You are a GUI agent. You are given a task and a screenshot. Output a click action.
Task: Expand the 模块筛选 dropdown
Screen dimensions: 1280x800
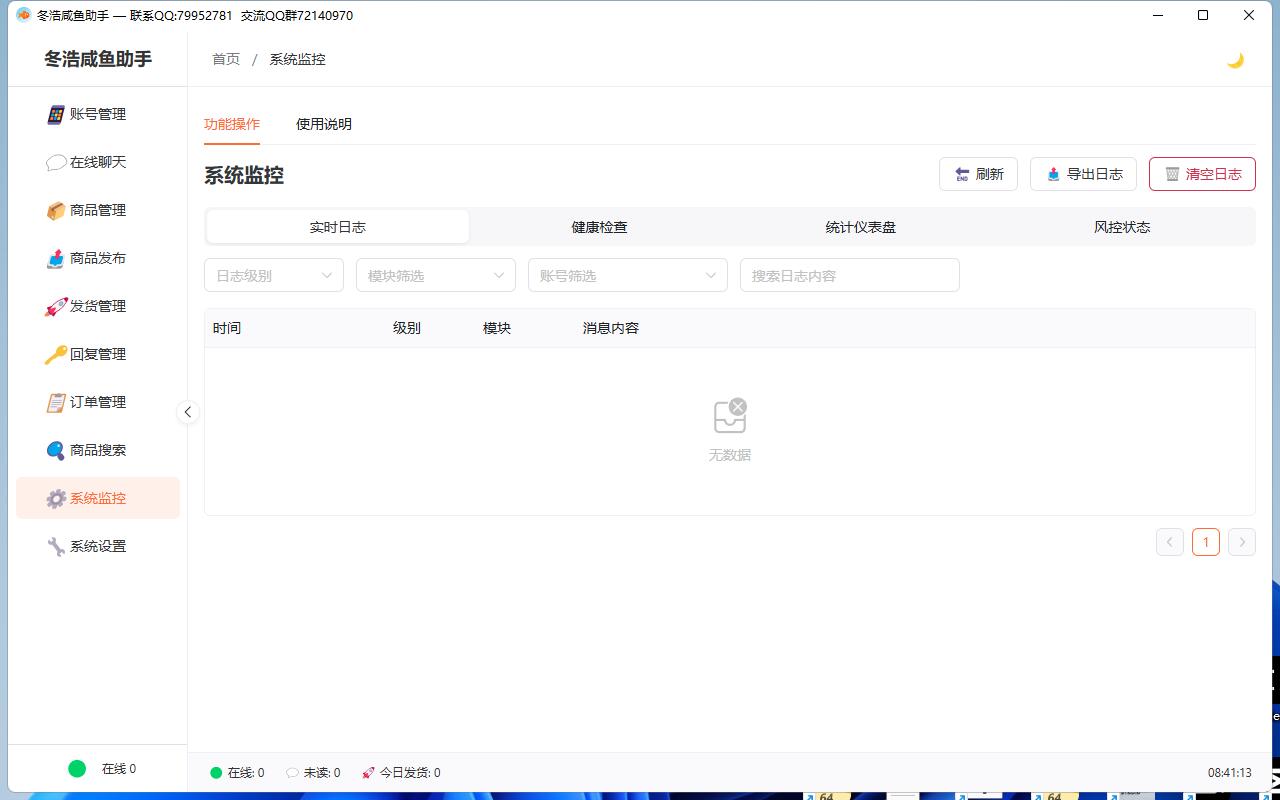point(436,275)
